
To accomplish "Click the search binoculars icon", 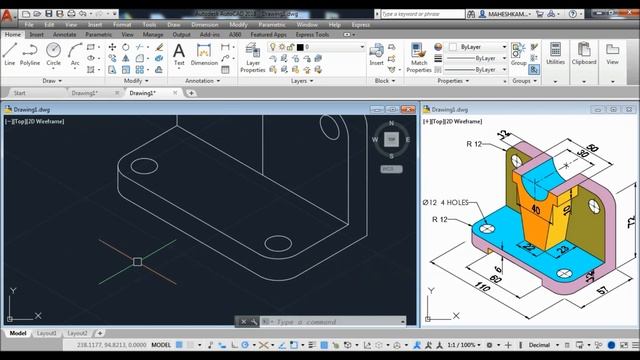I will click(x=471, y=14).
